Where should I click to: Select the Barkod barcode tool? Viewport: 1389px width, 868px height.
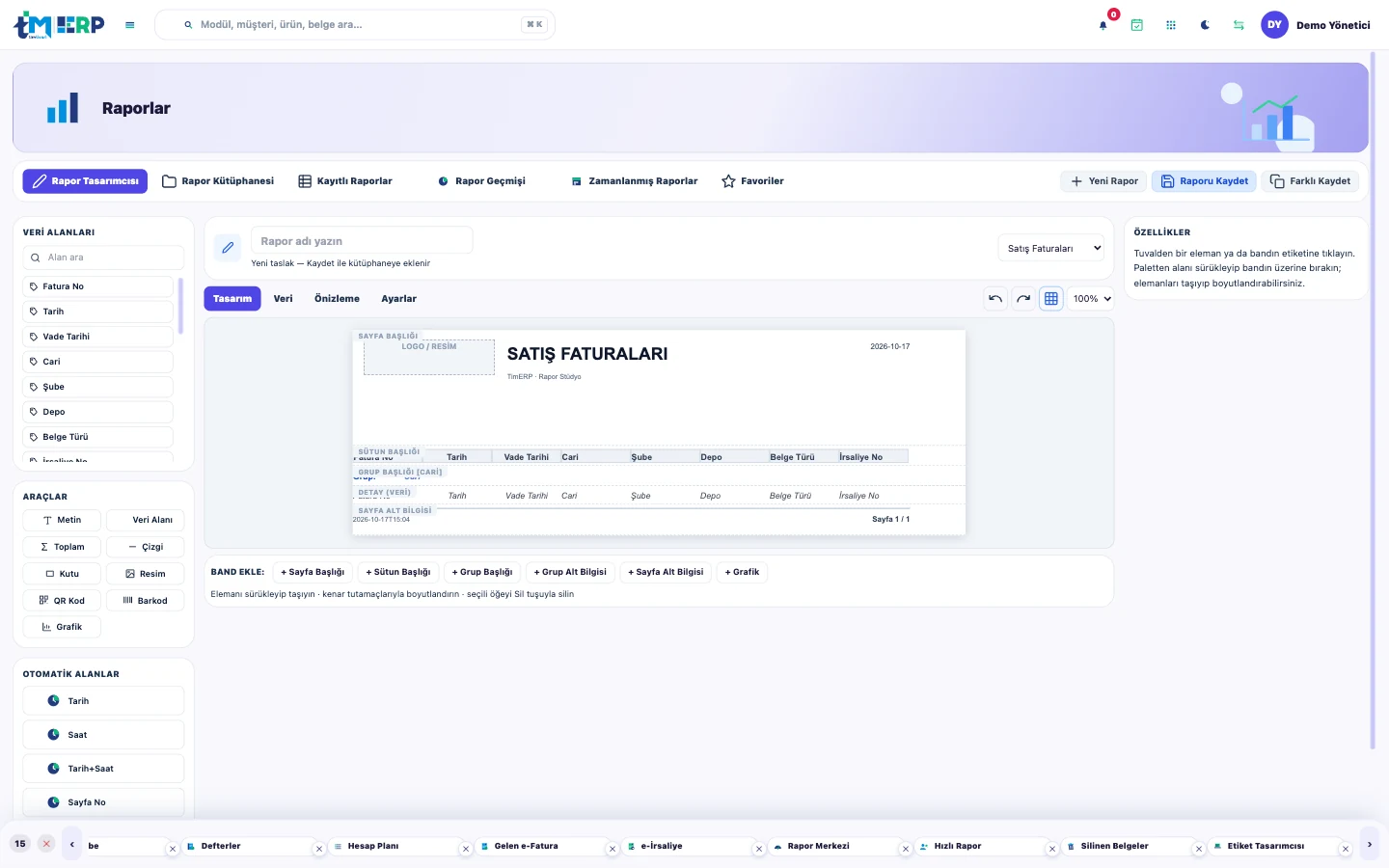[146, 601]
